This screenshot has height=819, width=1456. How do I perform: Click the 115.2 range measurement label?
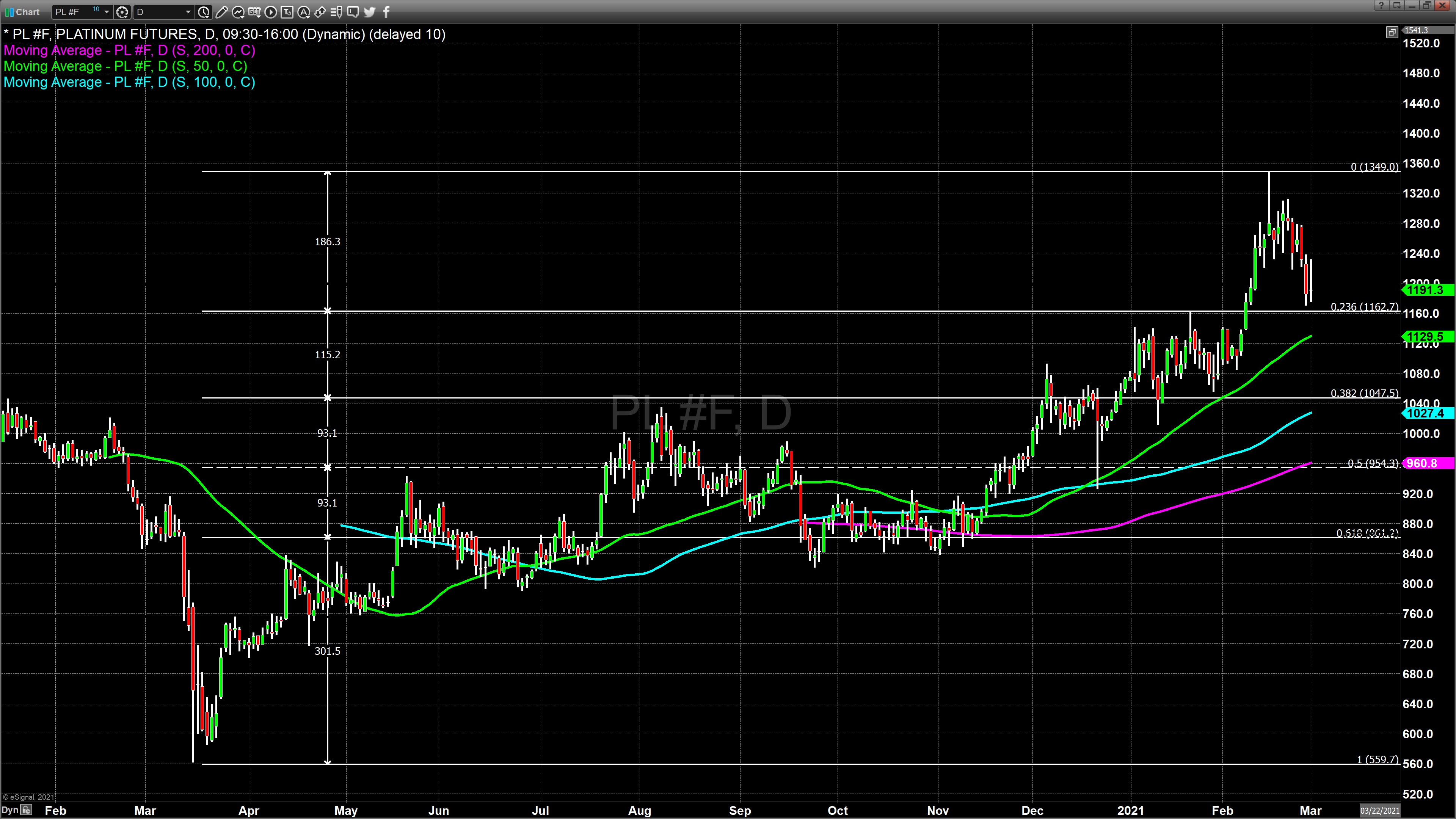pyautogui.click(x=328, y=355)
